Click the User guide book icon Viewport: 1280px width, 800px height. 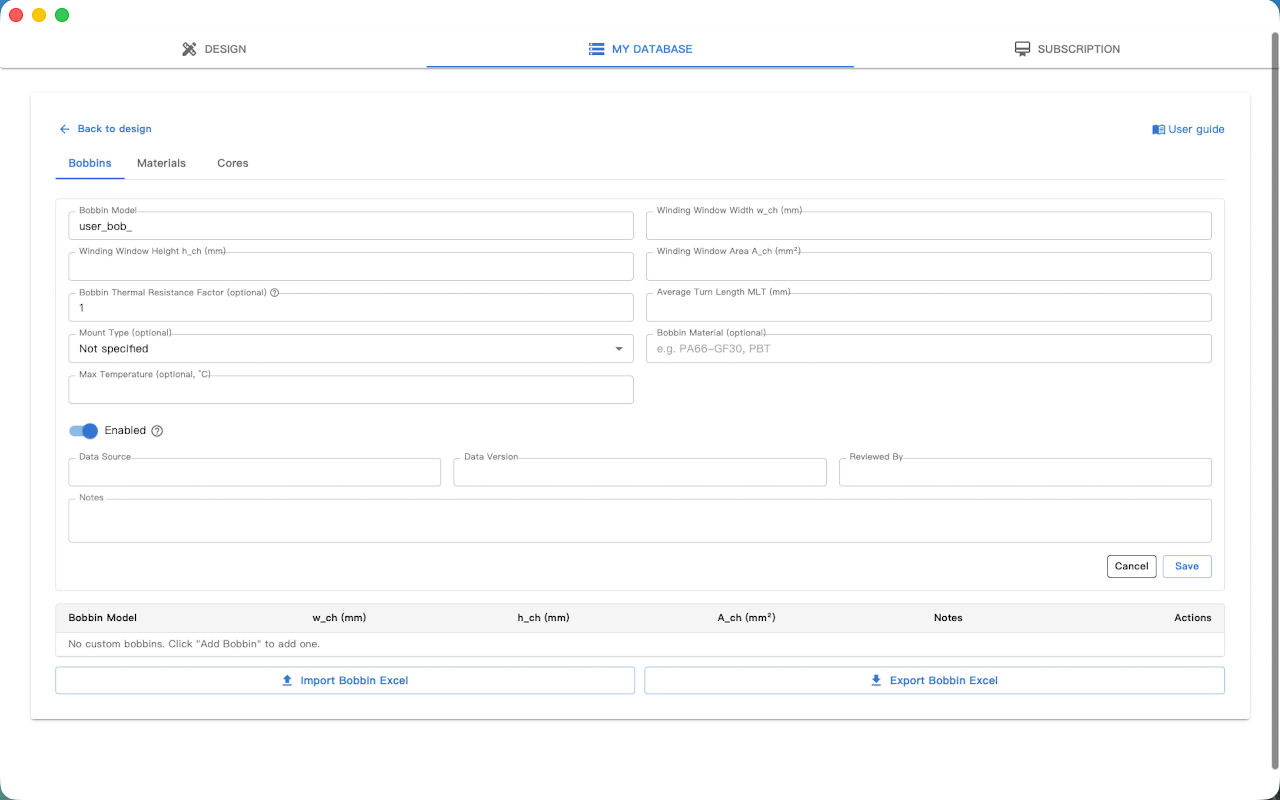coord(1158,130)
